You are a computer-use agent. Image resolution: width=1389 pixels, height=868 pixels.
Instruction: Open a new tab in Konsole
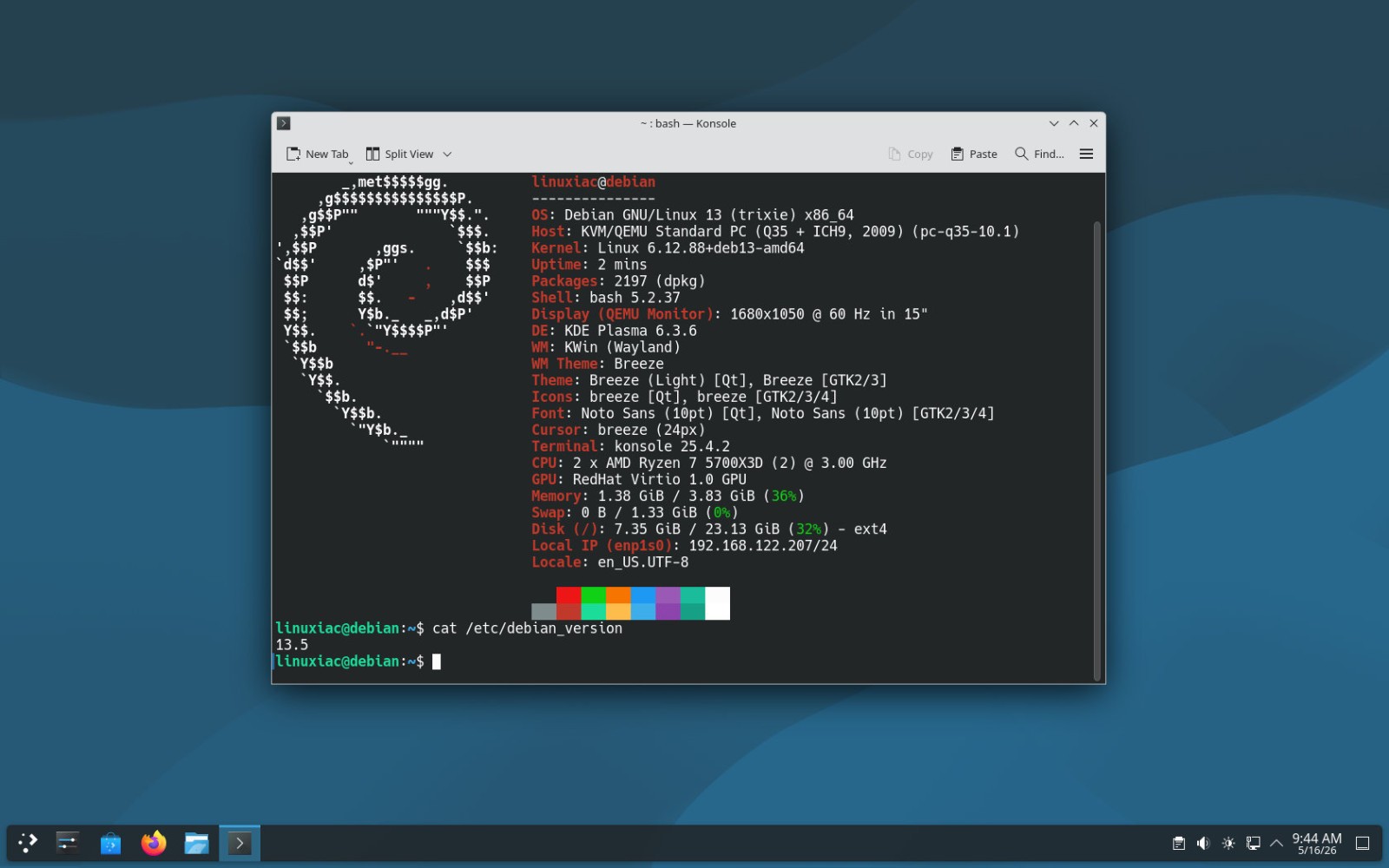(x=318, y=154)
